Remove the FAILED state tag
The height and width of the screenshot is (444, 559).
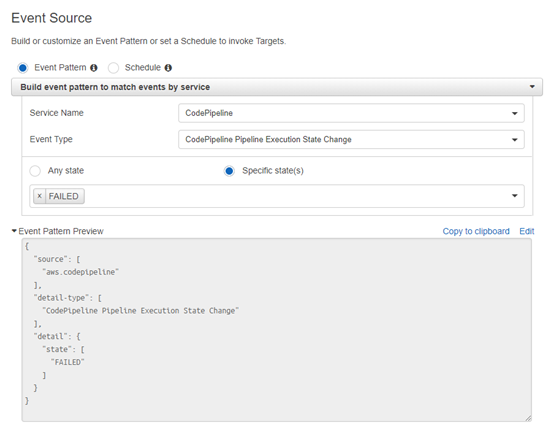(x=40, y=196)
